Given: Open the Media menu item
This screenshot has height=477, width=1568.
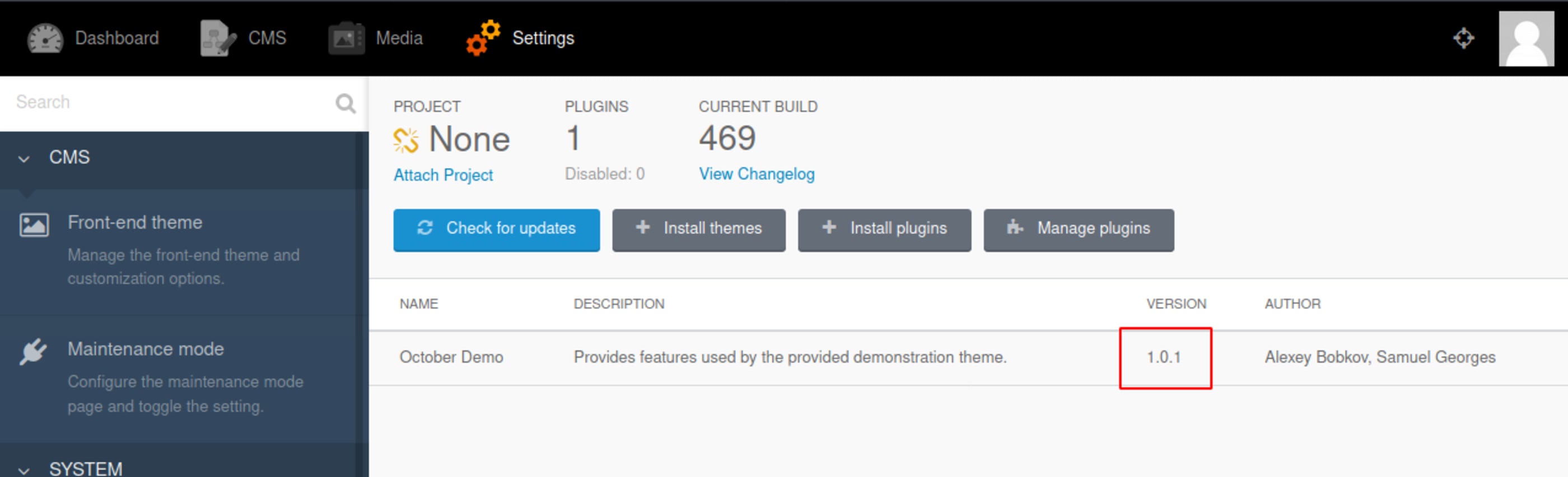Looking at the screenshot, I should click(x=399, y=38).
